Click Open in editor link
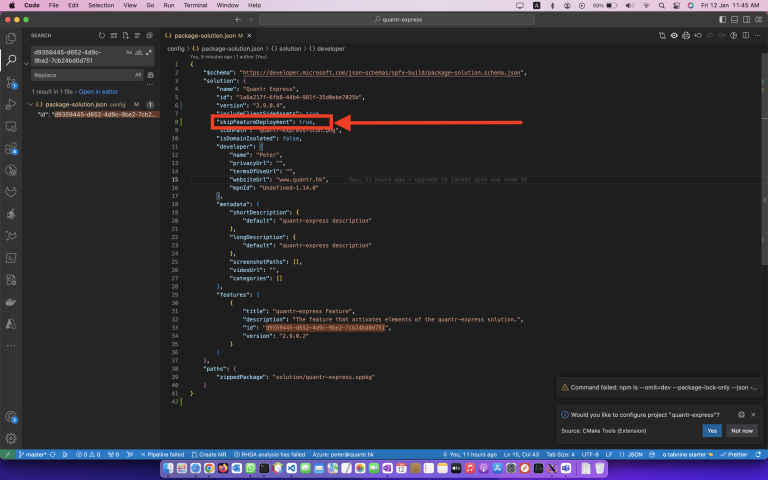 [98, 92]
